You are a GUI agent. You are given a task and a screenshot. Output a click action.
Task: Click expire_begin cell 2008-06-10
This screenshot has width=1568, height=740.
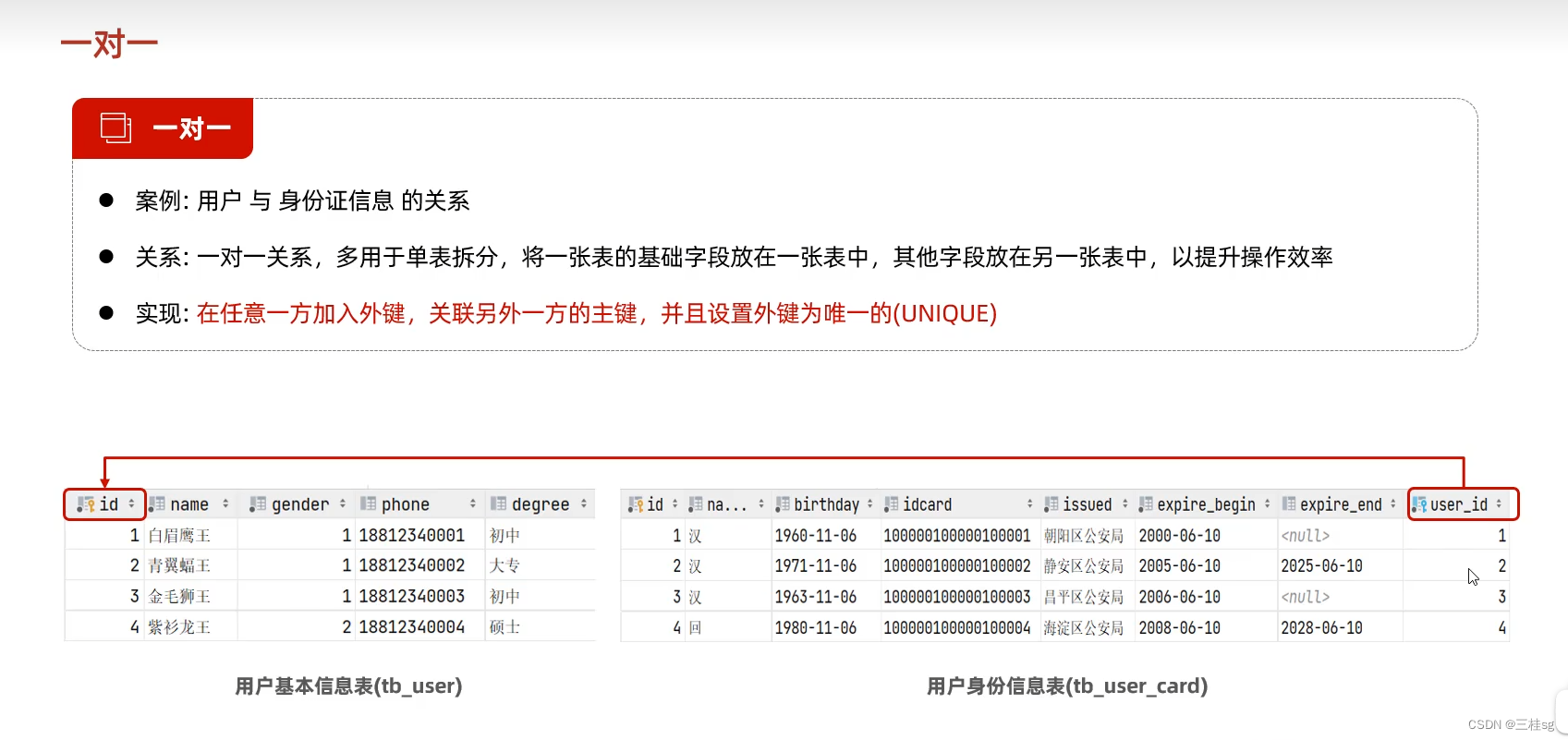click(1180, 627)
